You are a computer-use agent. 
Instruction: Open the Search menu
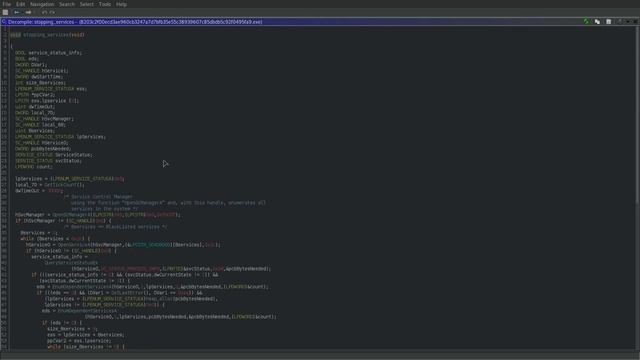(67, 4)
